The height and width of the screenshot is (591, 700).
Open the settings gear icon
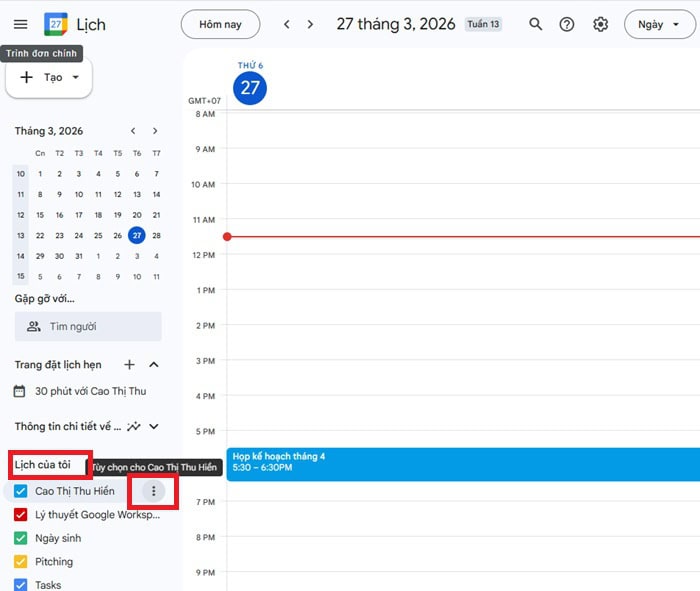click(x=600, y=24)
